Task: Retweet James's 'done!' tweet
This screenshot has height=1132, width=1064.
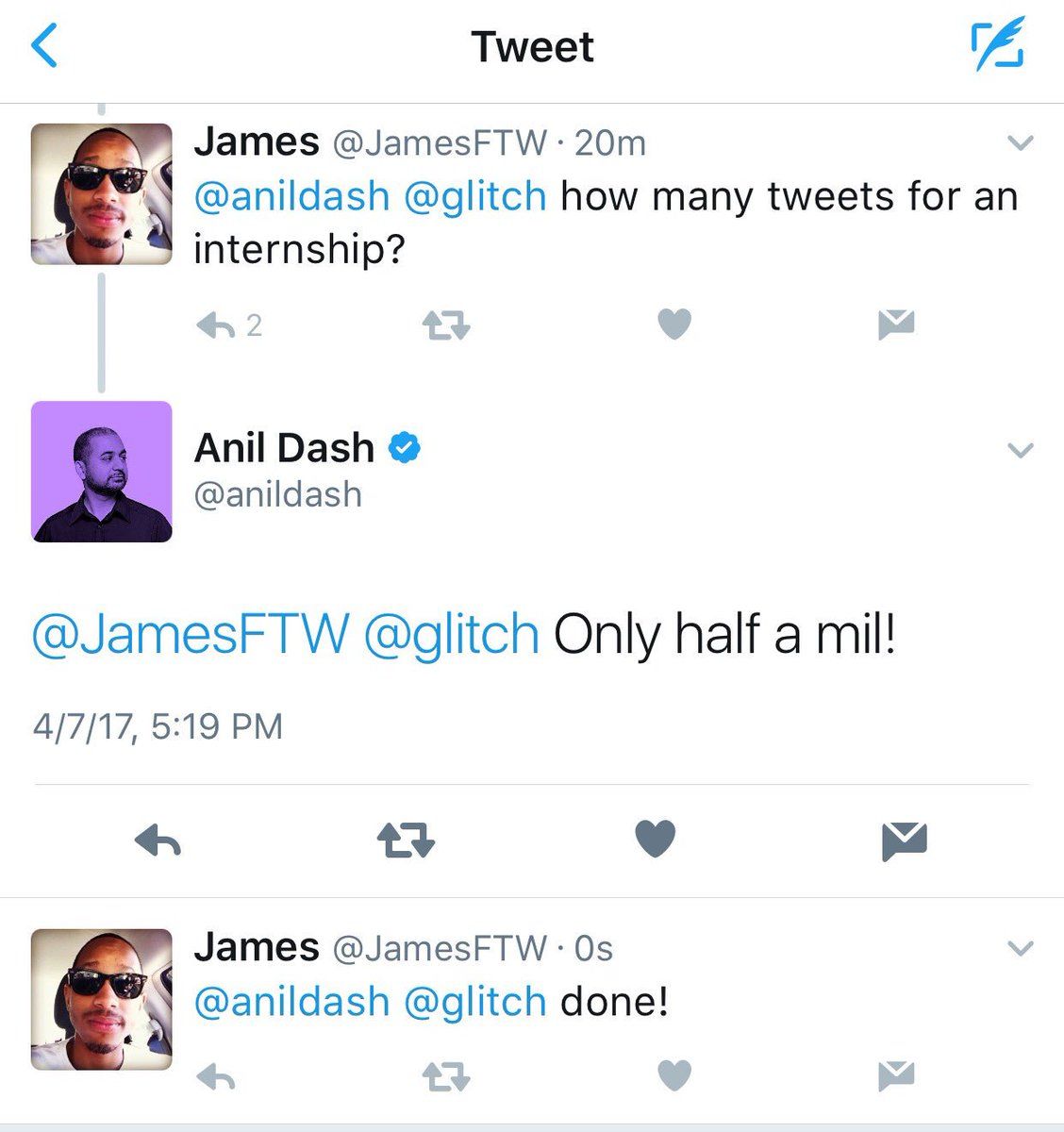Action: click(x=445, y=1076)
